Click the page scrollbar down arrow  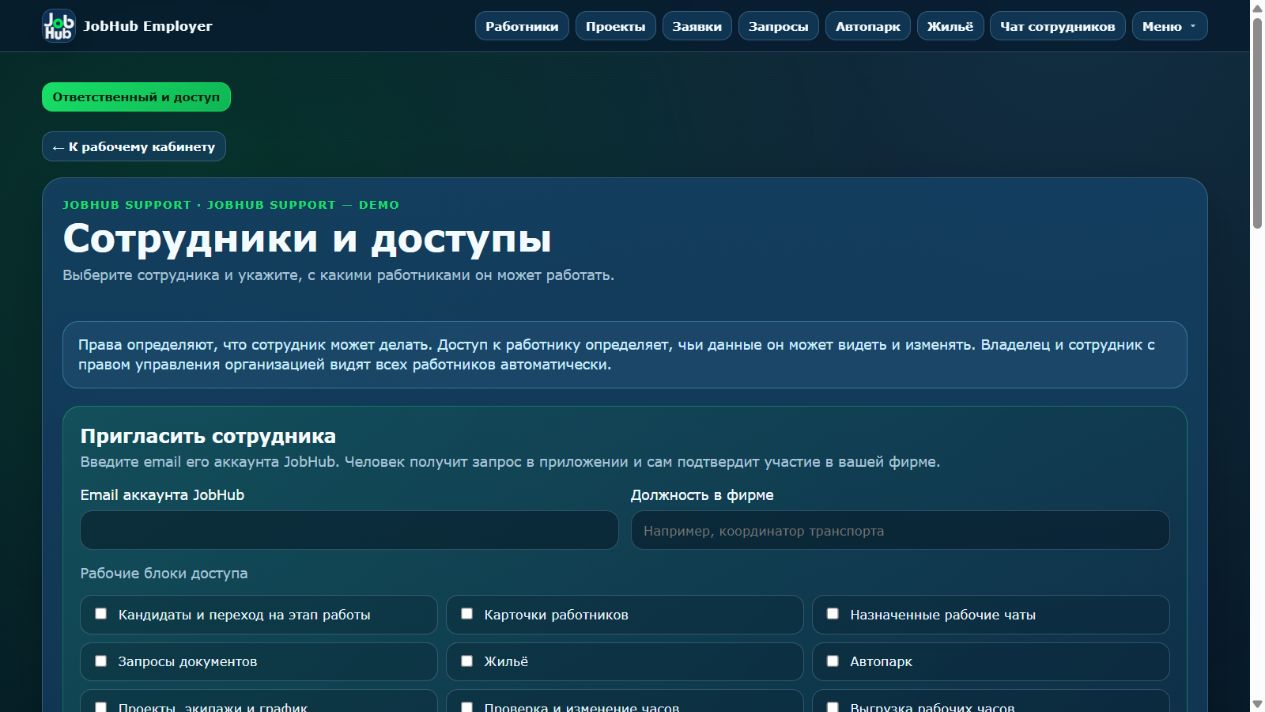click(1257, 704)
